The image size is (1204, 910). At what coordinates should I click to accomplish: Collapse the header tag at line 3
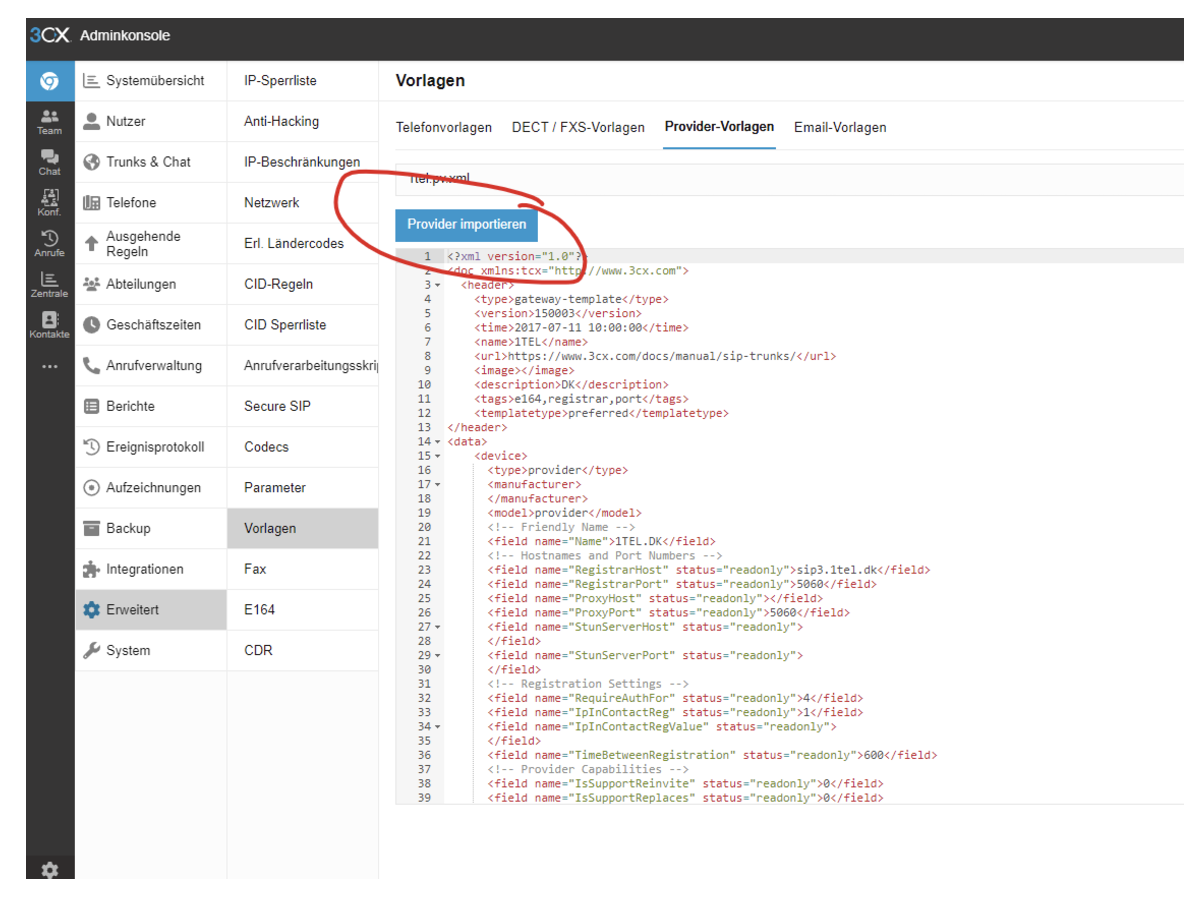tap(438, 285)
